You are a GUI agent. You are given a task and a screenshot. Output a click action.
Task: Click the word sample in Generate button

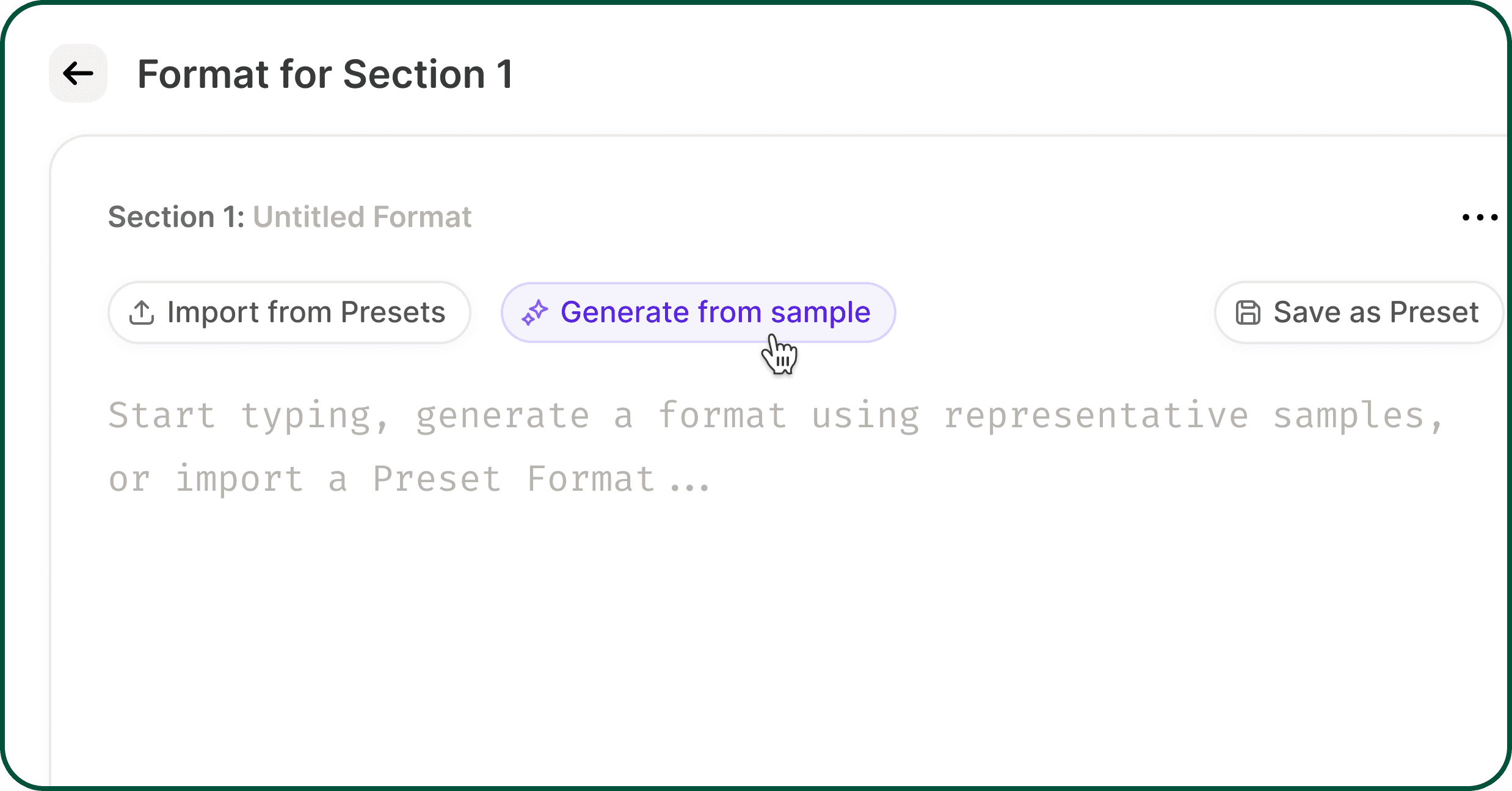click(x=820, y=312)
